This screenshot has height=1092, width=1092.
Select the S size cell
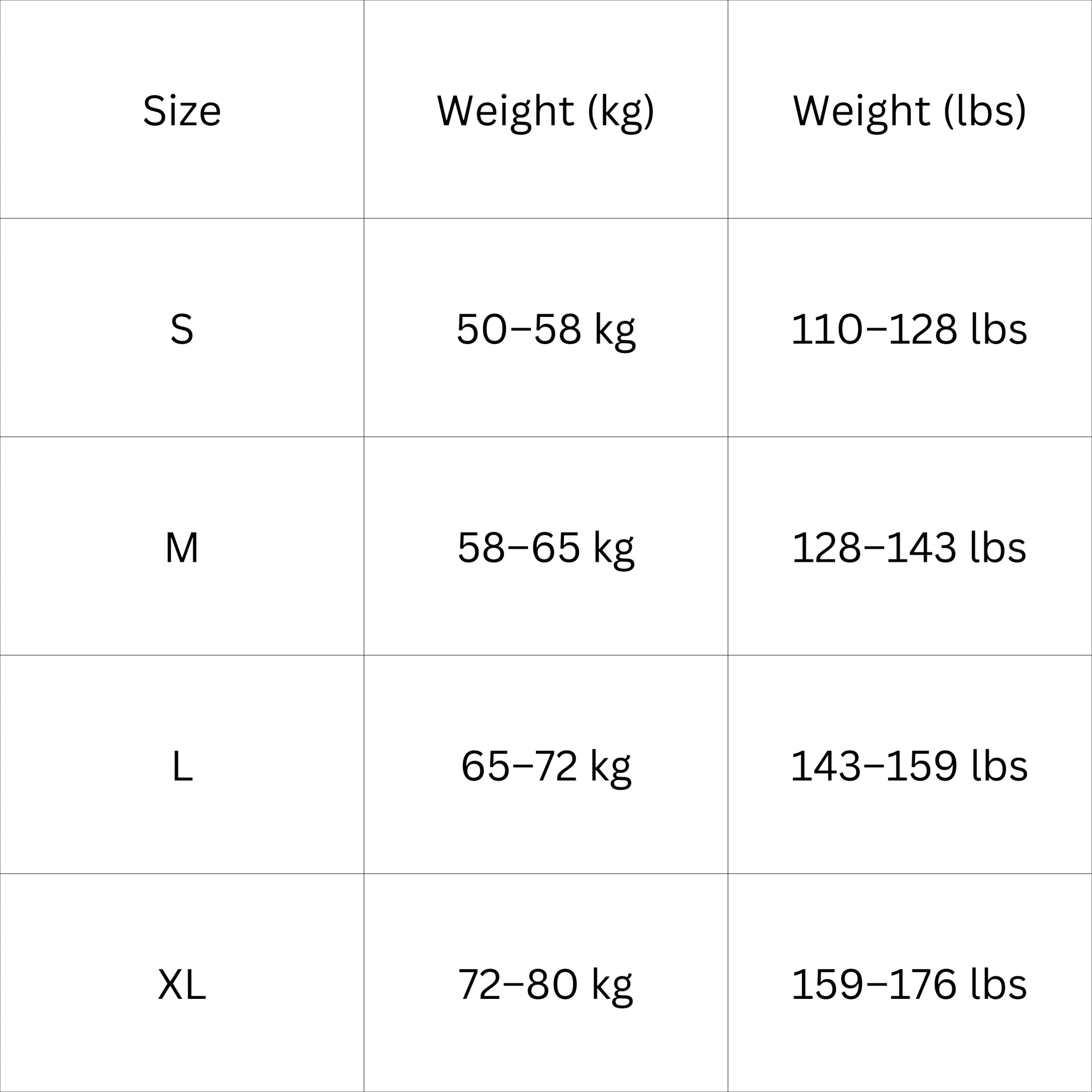(x=181, y=329)
